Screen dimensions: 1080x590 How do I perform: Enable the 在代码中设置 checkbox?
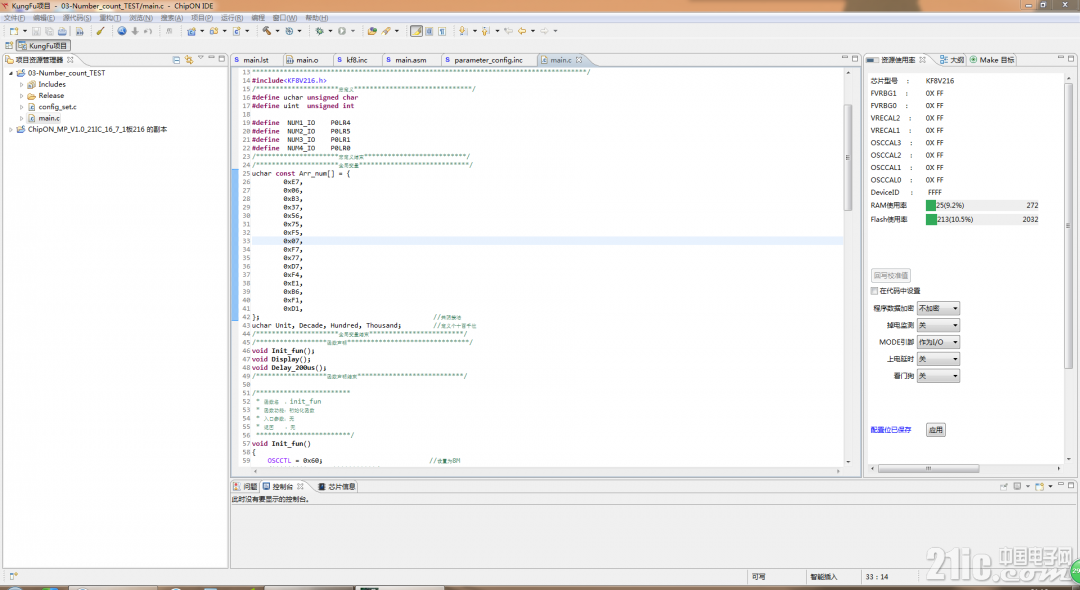875,291
